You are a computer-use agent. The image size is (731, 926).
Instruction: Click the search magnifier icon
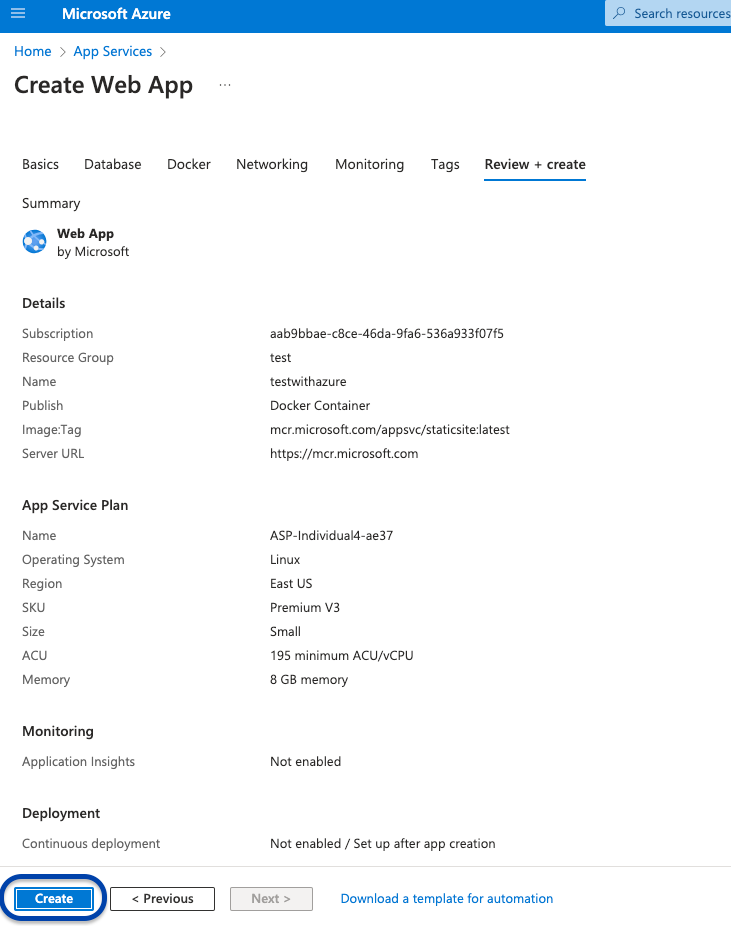click(x=619, y=13)
